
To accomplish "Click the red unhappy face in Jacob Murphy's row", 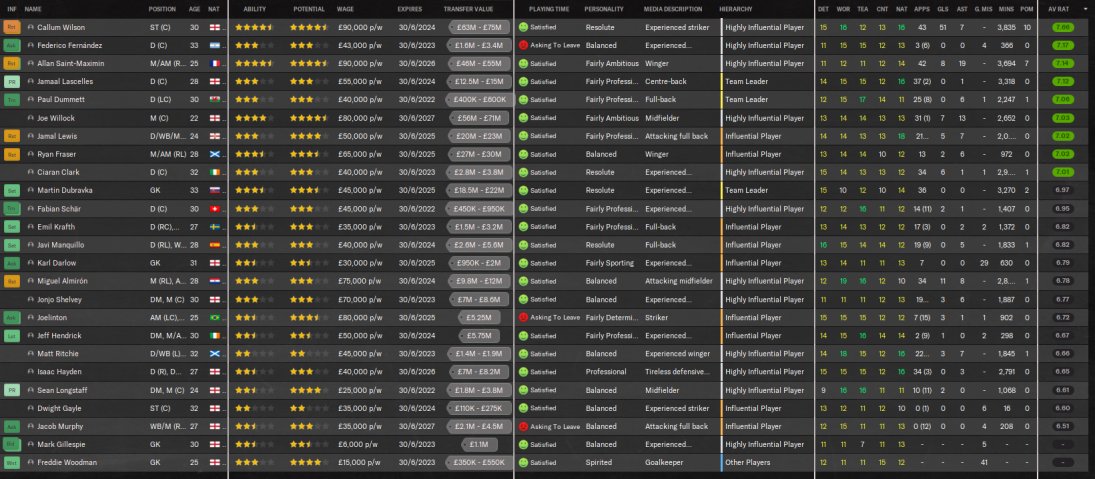I will pos(523,427).
